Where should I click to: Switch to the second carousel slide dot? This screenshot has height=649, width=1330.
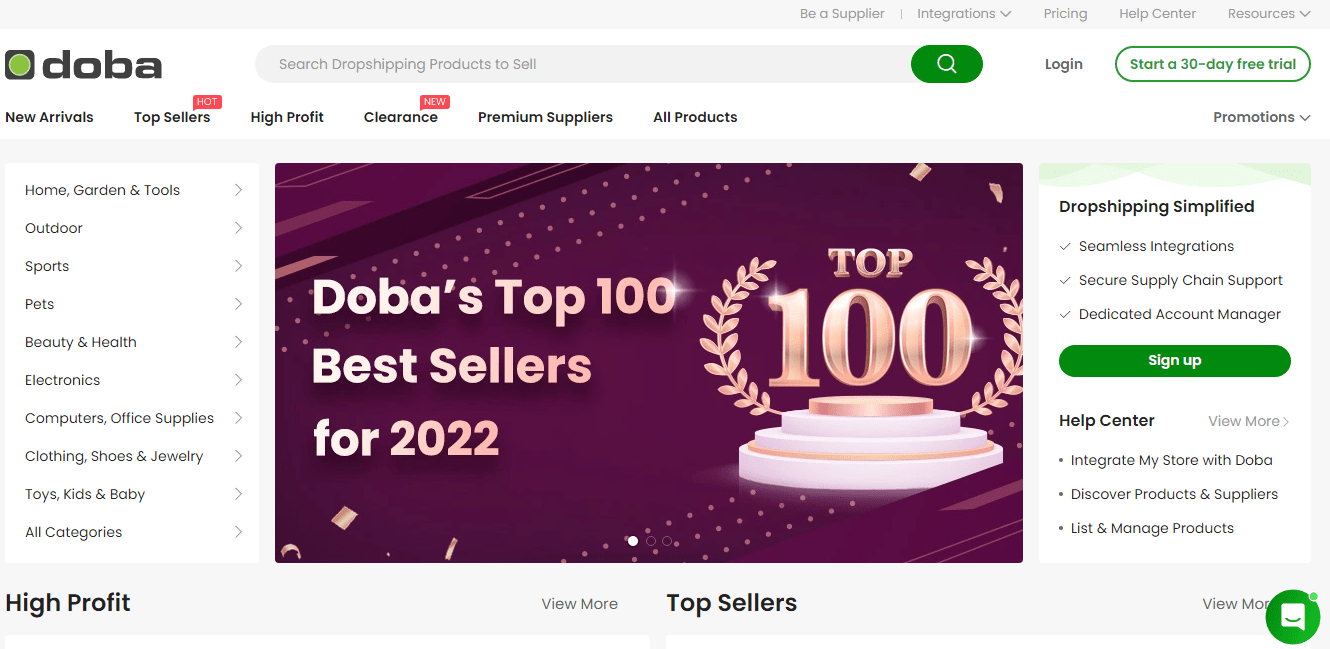[x=650, y=541]
